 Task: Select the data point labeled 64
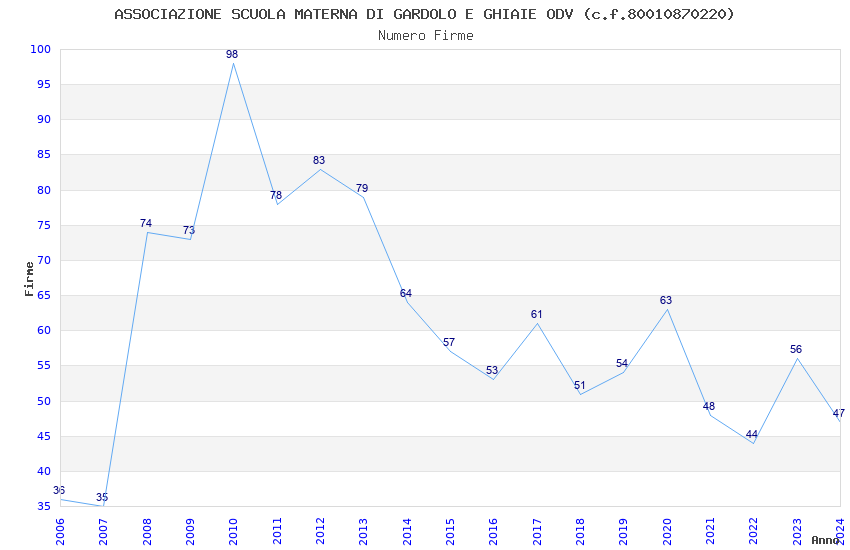(405, 293)
